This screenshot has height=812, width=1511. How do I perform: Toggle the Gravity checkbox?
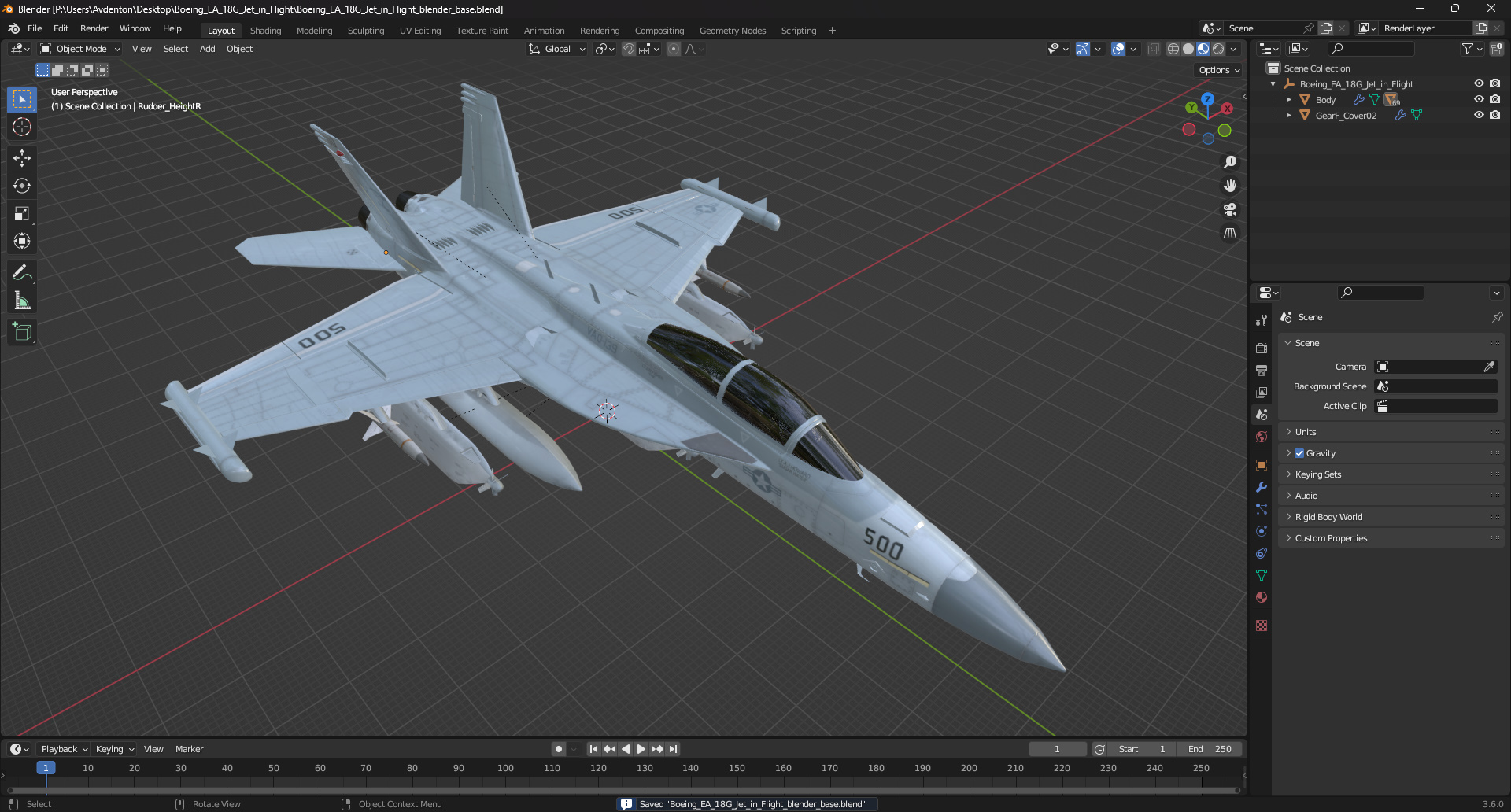1299,453
